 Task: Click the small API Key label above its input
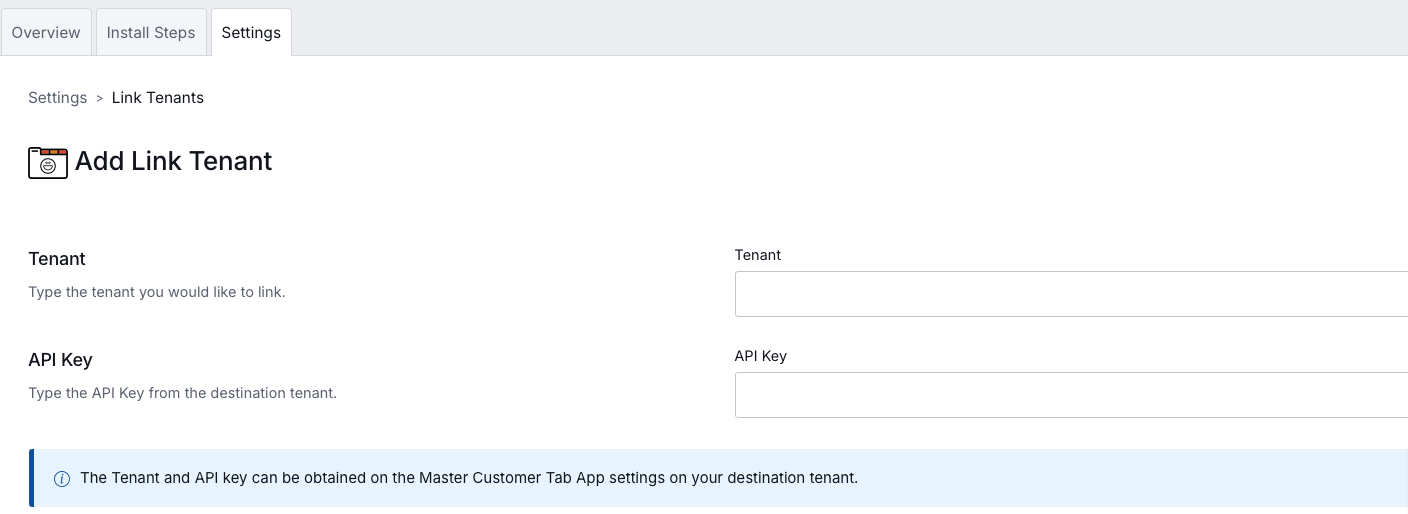pyautogui.click(x=760, y=356)
